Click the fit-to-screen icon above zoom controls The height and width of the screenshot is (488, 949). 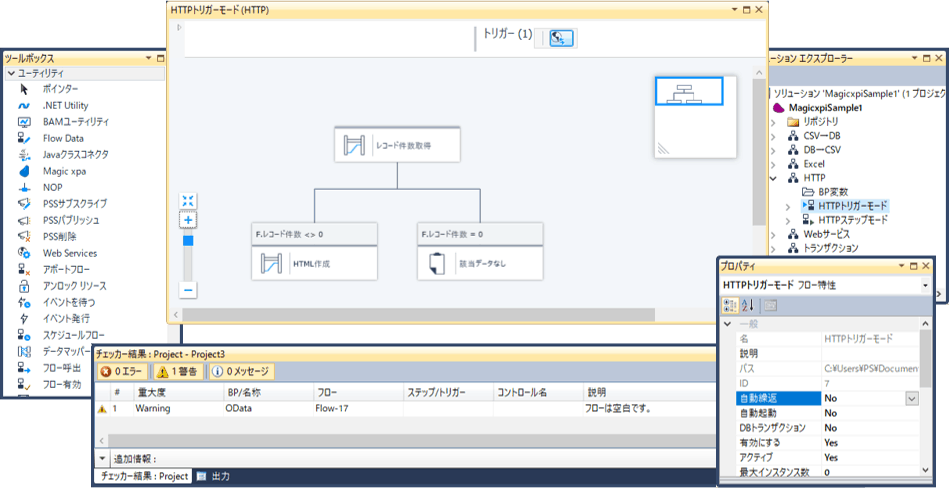188,201
